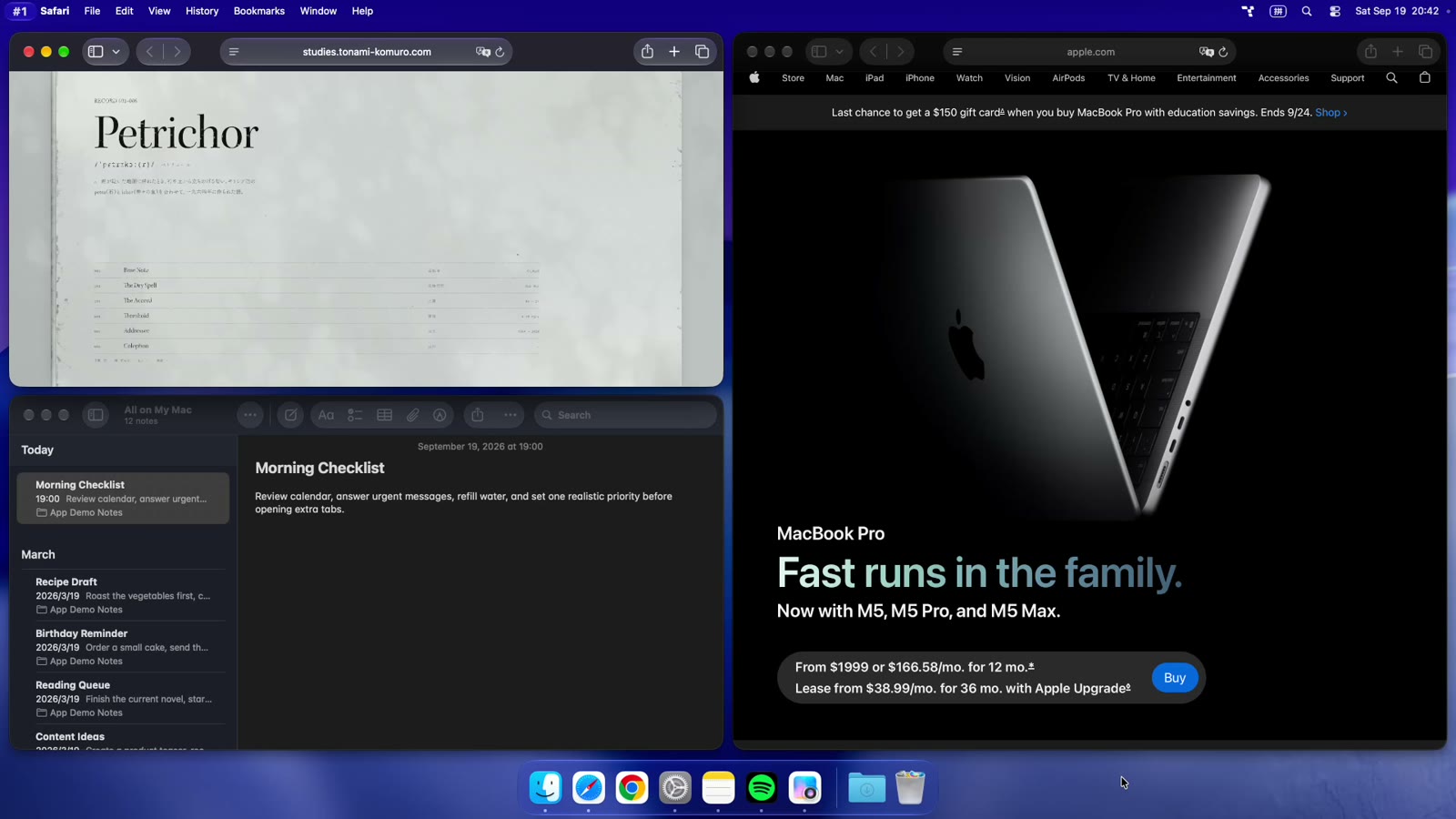Click Buy button for MacBook Pro

(1175, 678)
